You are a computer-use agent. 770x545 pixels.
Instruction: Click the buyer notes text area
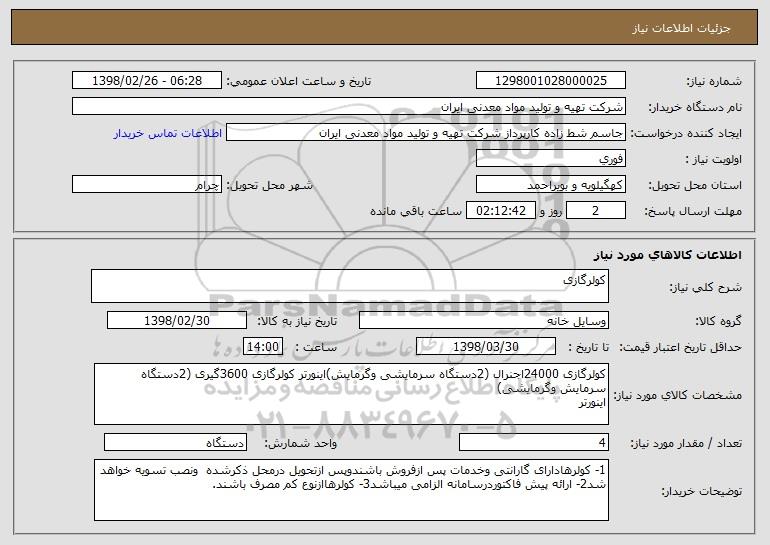pyautogui.click(x=351, y=490)
